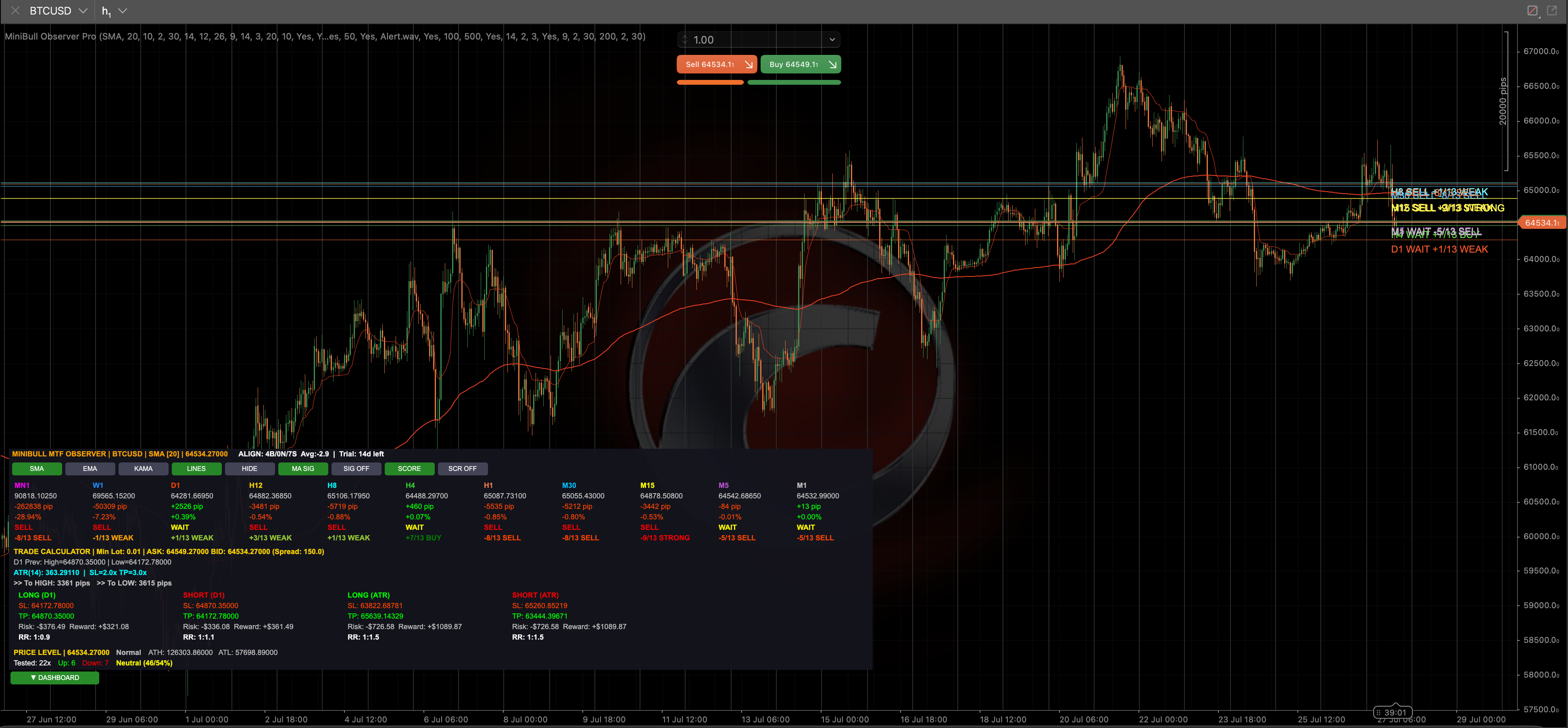
Task: Click the 64534.1 current price marker
Action: click(1542, 223)
